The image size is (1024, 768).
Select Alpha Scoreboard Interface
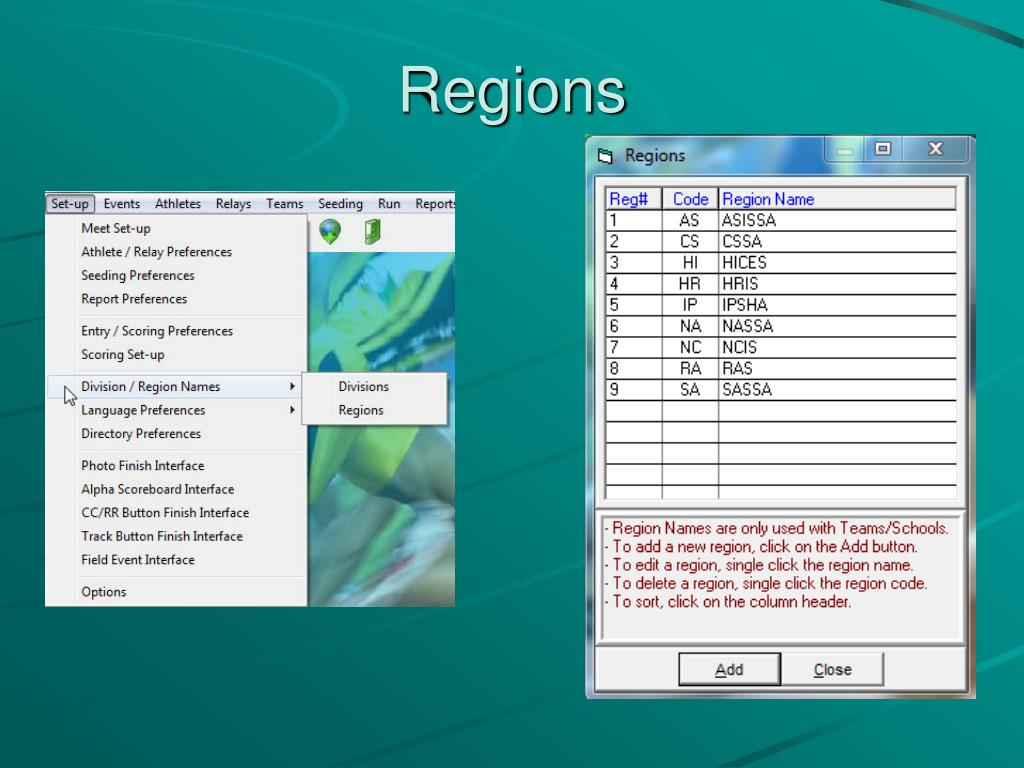click(157, 489)
